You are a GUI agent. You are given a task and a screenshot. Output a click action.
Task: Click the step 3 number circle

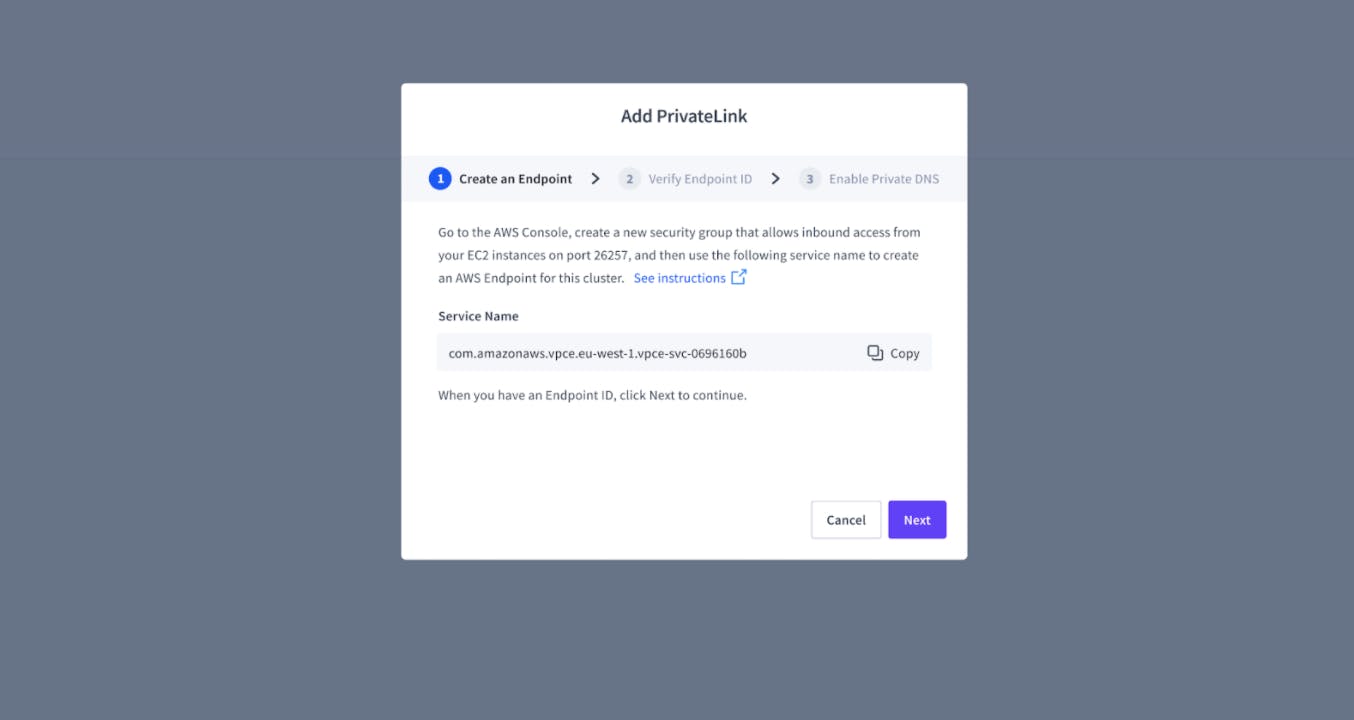click(x=810, y=179)
